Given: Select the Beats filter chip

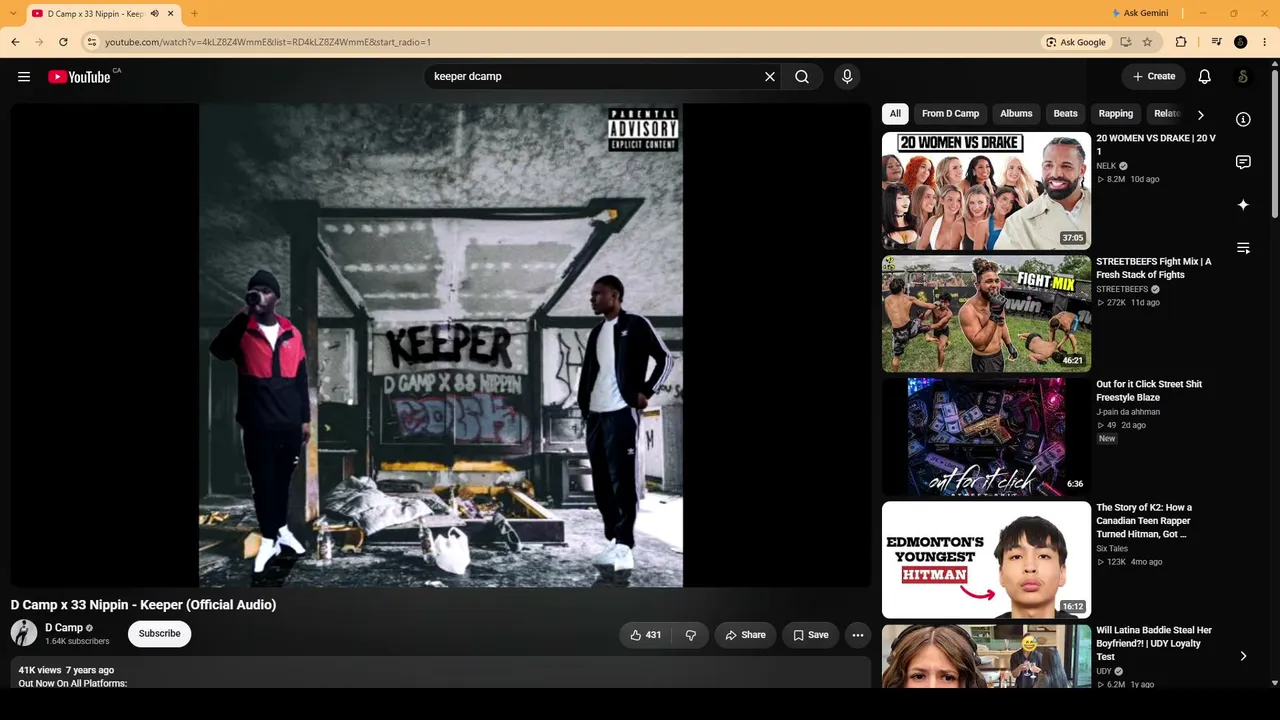Looking at the screenshot, I should coord(1066,114).
